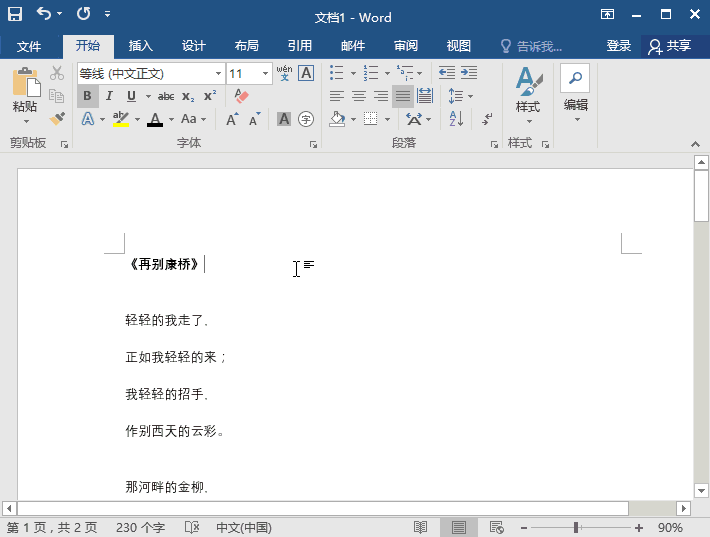Save the document with the Save icon
The width and height of the screenshot is (710, 537).
[15, 14]
